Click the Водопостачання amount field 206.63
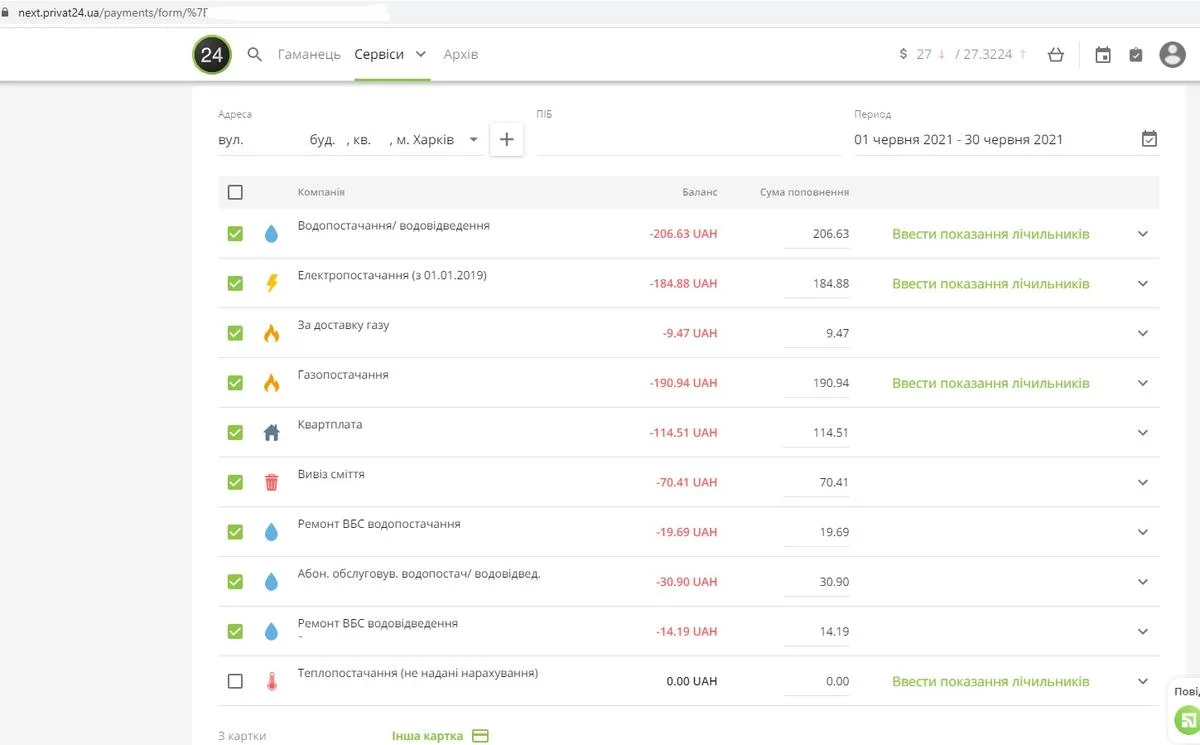Viewport: 1200px width, 745px height. (x=817, y=234)
